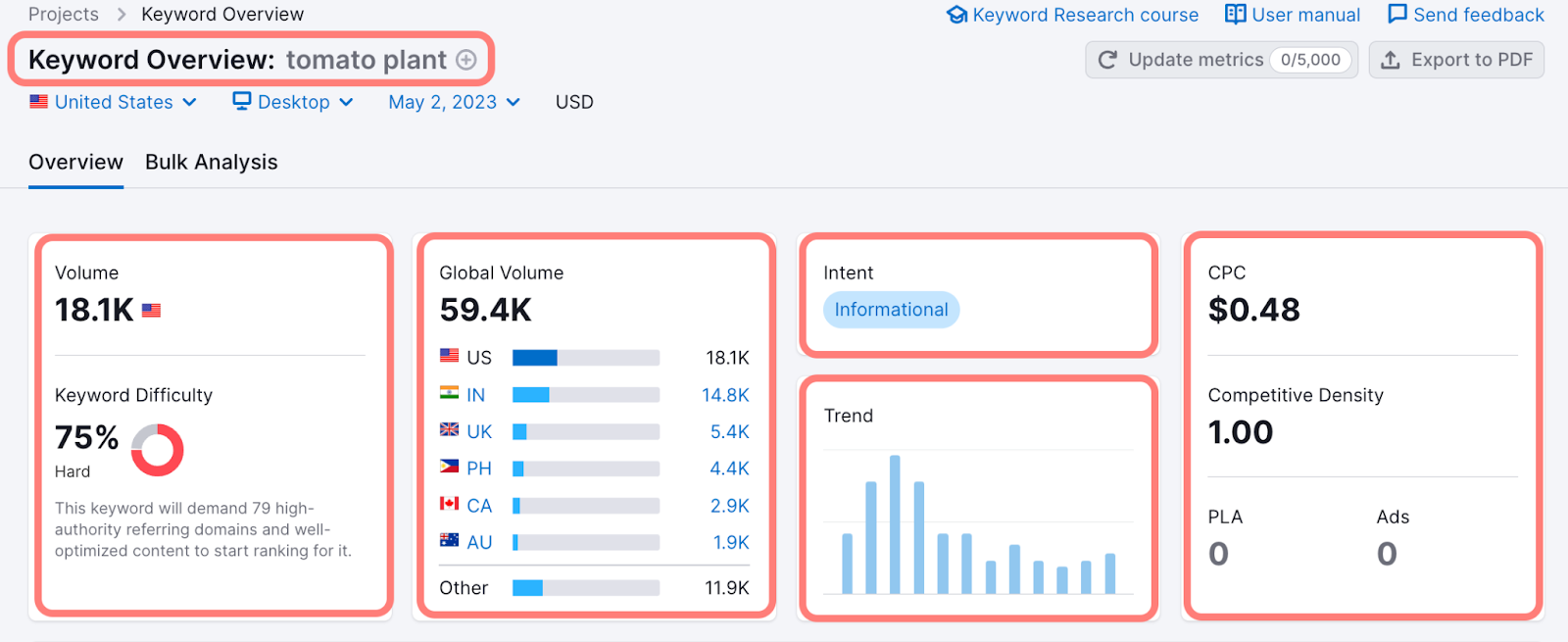Click the refresh icon in Update metrics

tap(1107, 60)
